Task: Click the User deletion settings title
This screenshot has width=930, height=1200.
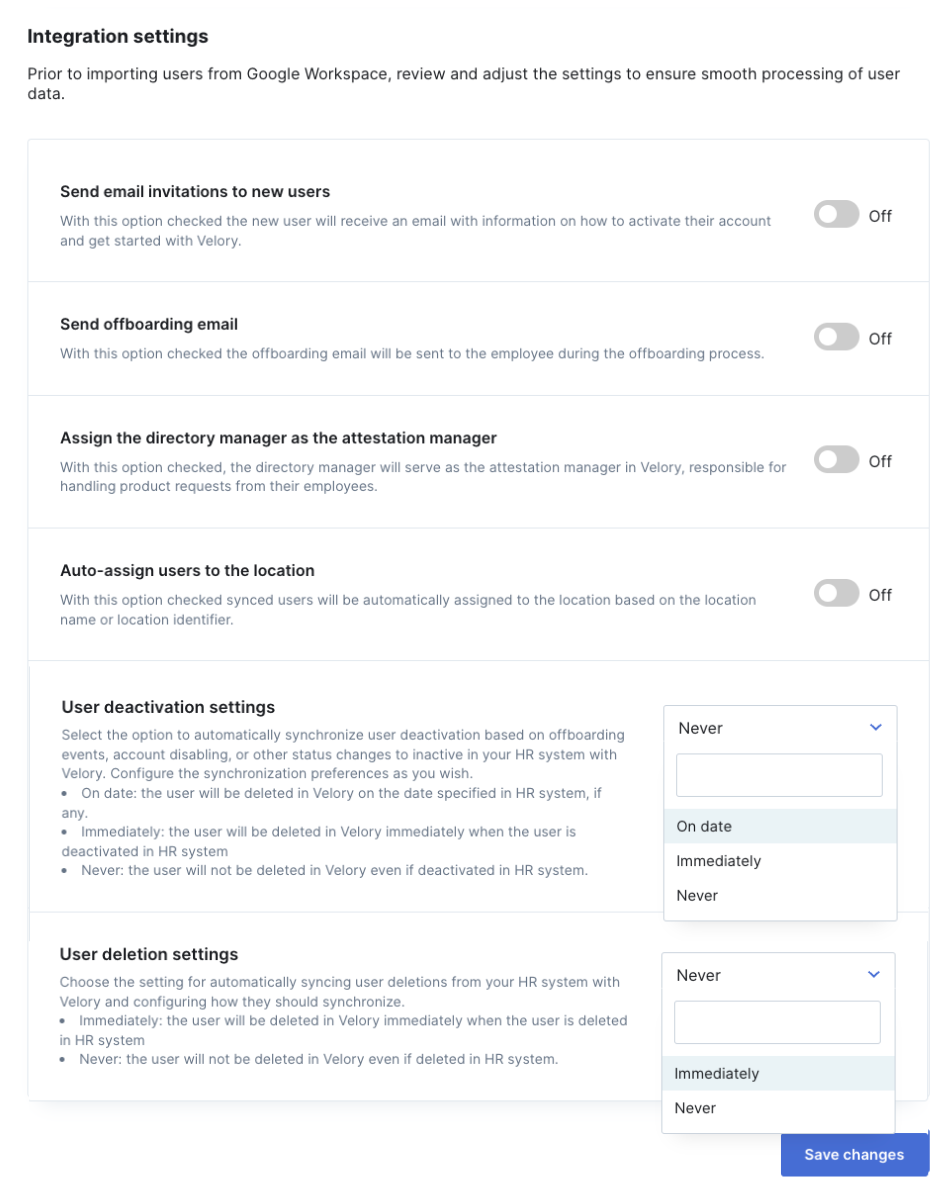Action: coord(149,954)
